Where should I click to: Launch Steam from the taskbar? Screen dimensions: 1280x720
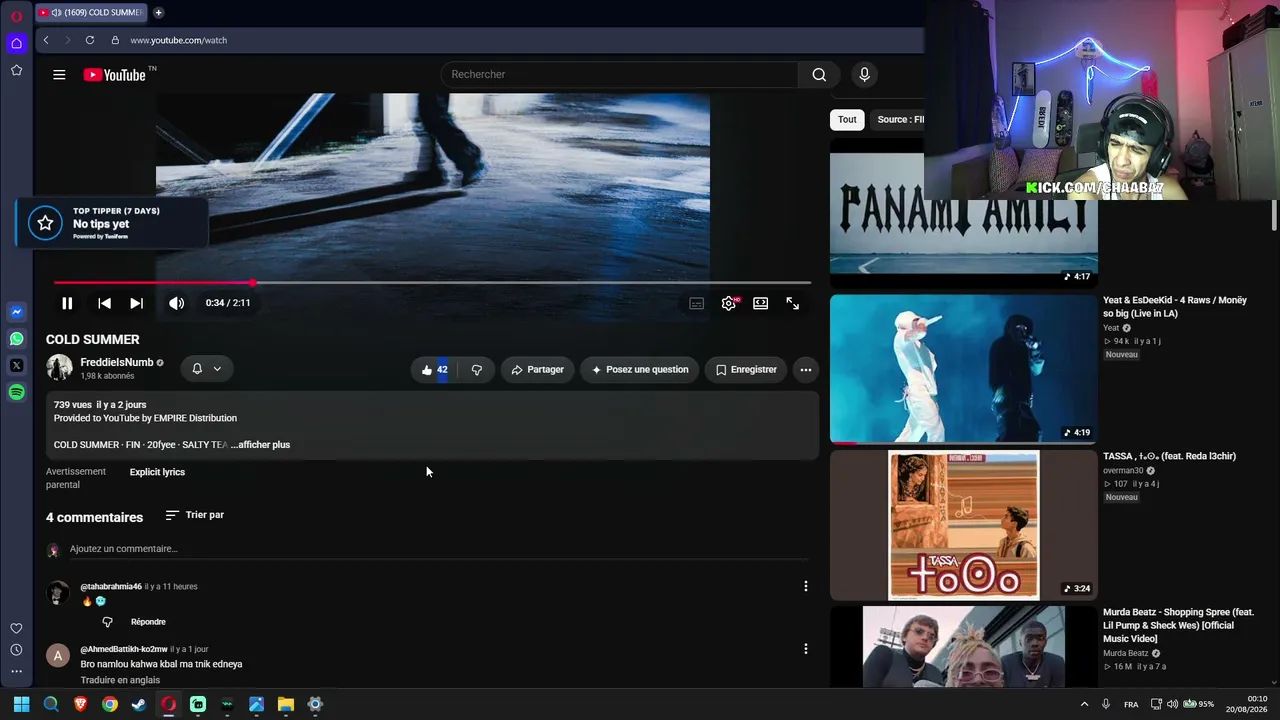coord(139,704)
